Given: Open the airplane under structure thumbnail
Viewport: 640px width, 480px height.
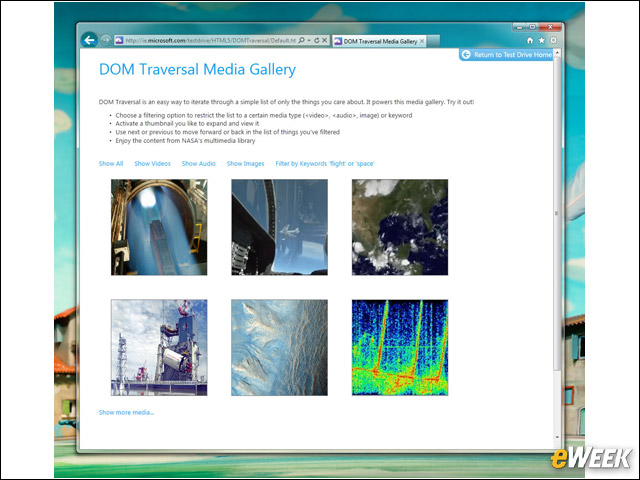Looking at the screenshot, I should click(279, 227).
